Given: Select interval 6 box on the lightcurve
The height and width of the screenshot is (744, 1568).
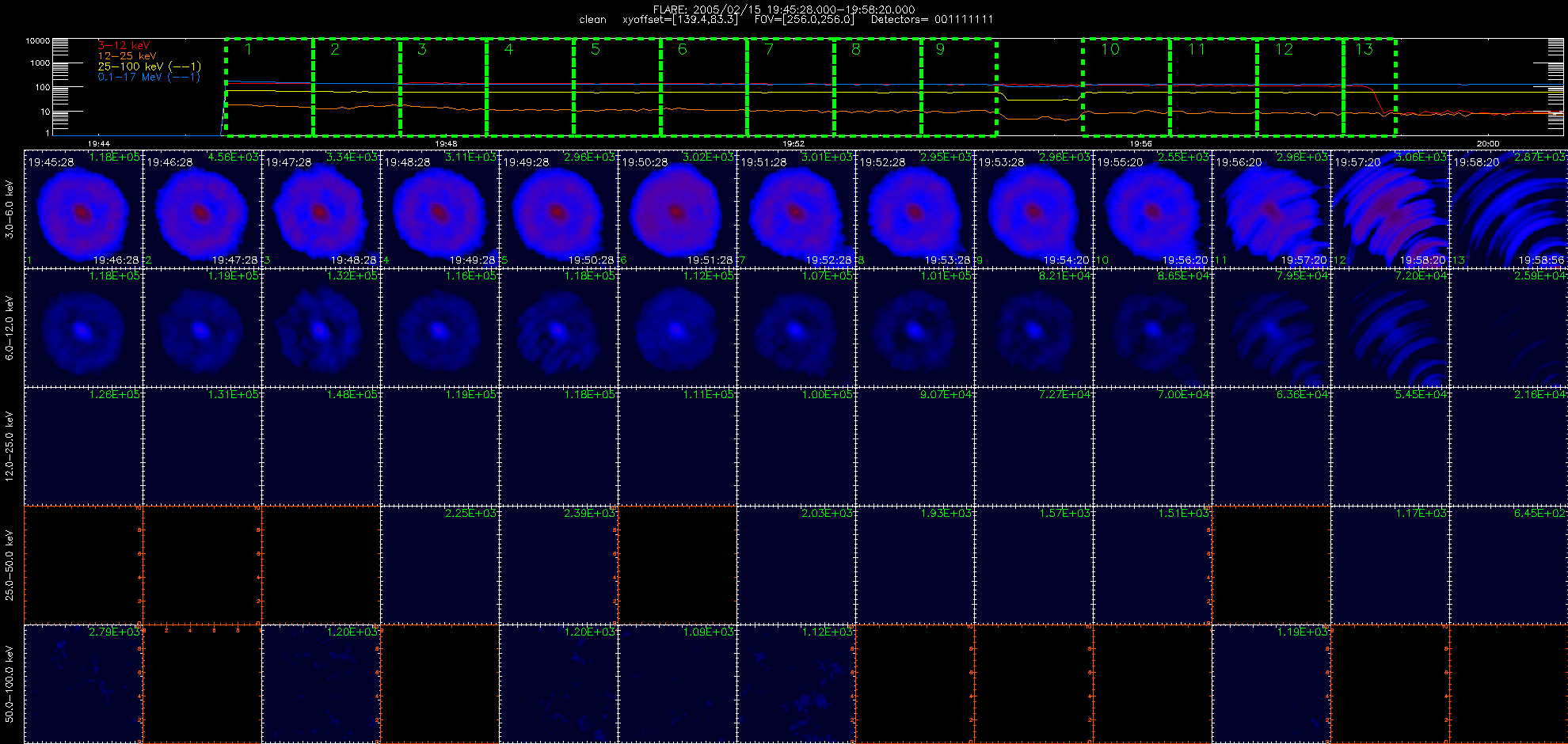Looking at the screenshot, I should pyautogui.click(x=704, y=87).
